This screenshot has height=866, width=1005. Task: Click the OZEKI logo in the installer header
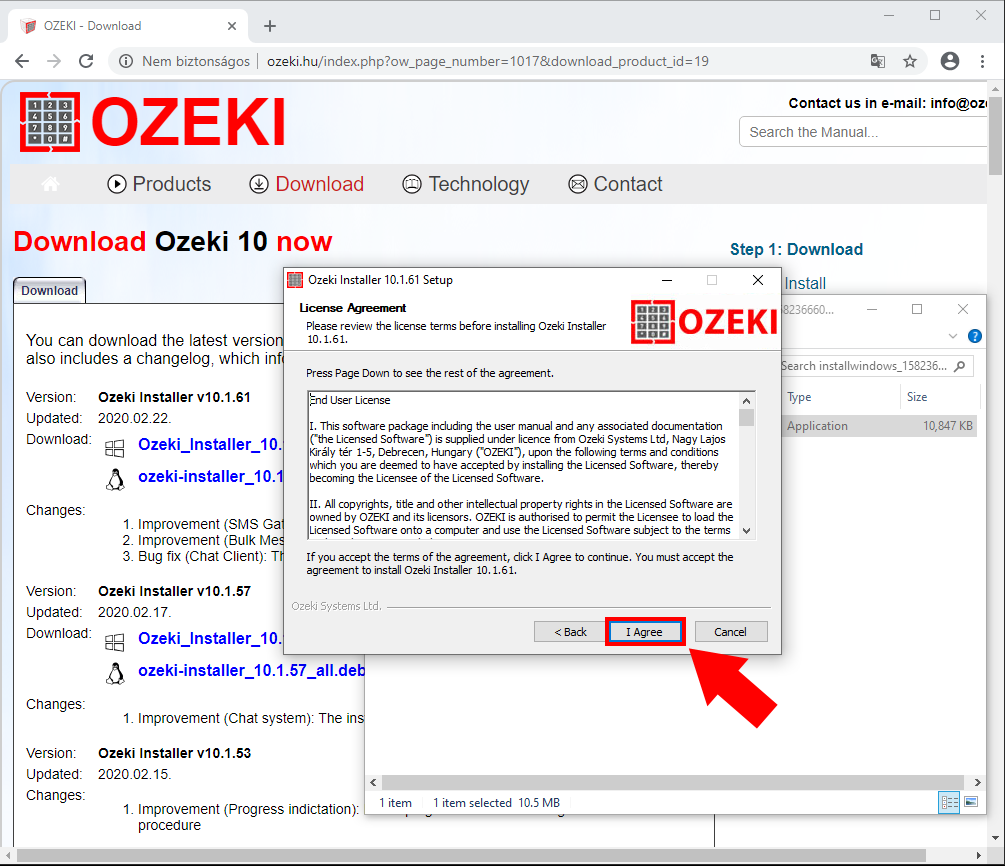[704, 322]
